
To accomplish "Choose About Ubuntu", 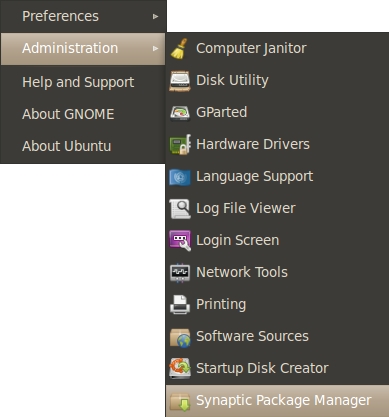I will [83, 146].
